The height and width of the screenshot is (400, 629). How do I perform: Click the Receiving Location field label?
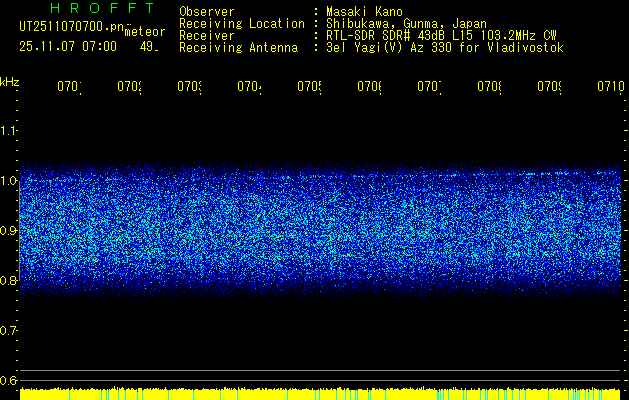pyautogui.click(x=241, y=23)
